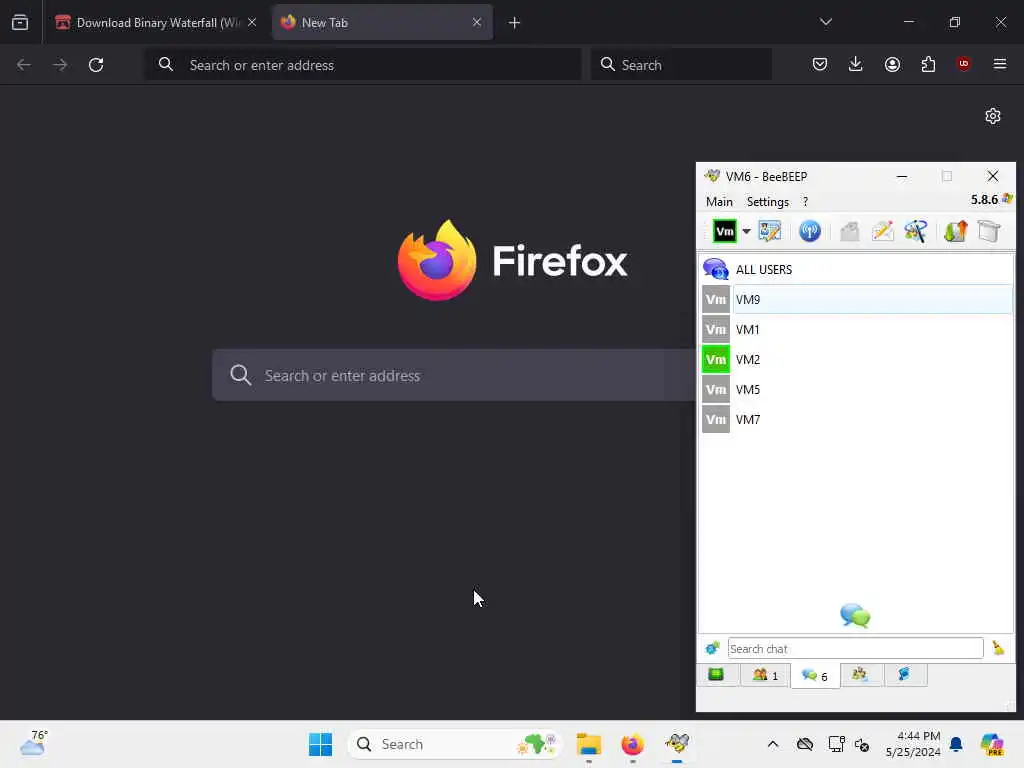Click the VM avatar status icon in BeeBEEP toolbar
Image resolution: width=1024 pixels, height=768 pixels.
(724, 231)
